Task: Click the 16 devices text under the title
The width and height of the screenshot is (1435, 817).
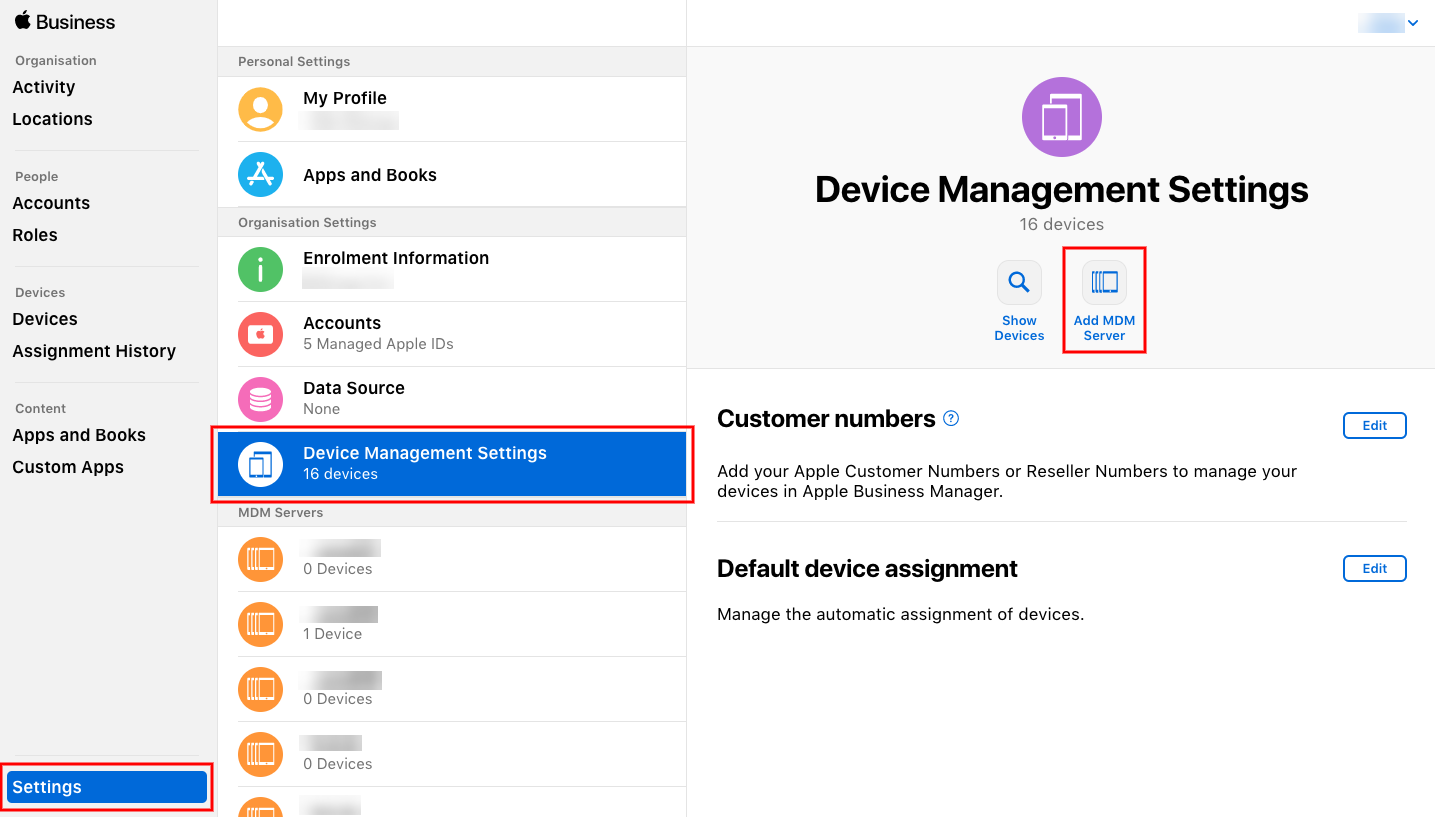Action: [x=1062, y=224]
